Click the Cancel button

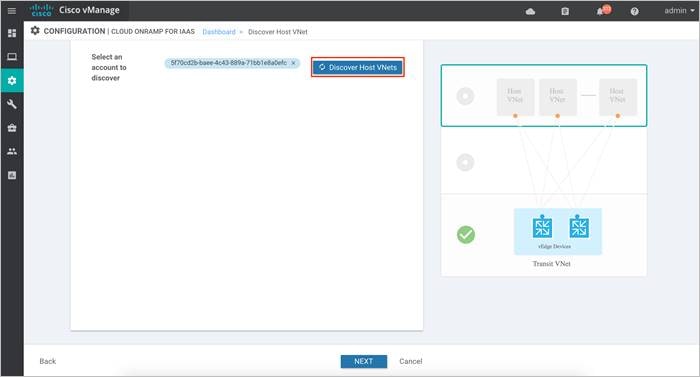point(411,361)
